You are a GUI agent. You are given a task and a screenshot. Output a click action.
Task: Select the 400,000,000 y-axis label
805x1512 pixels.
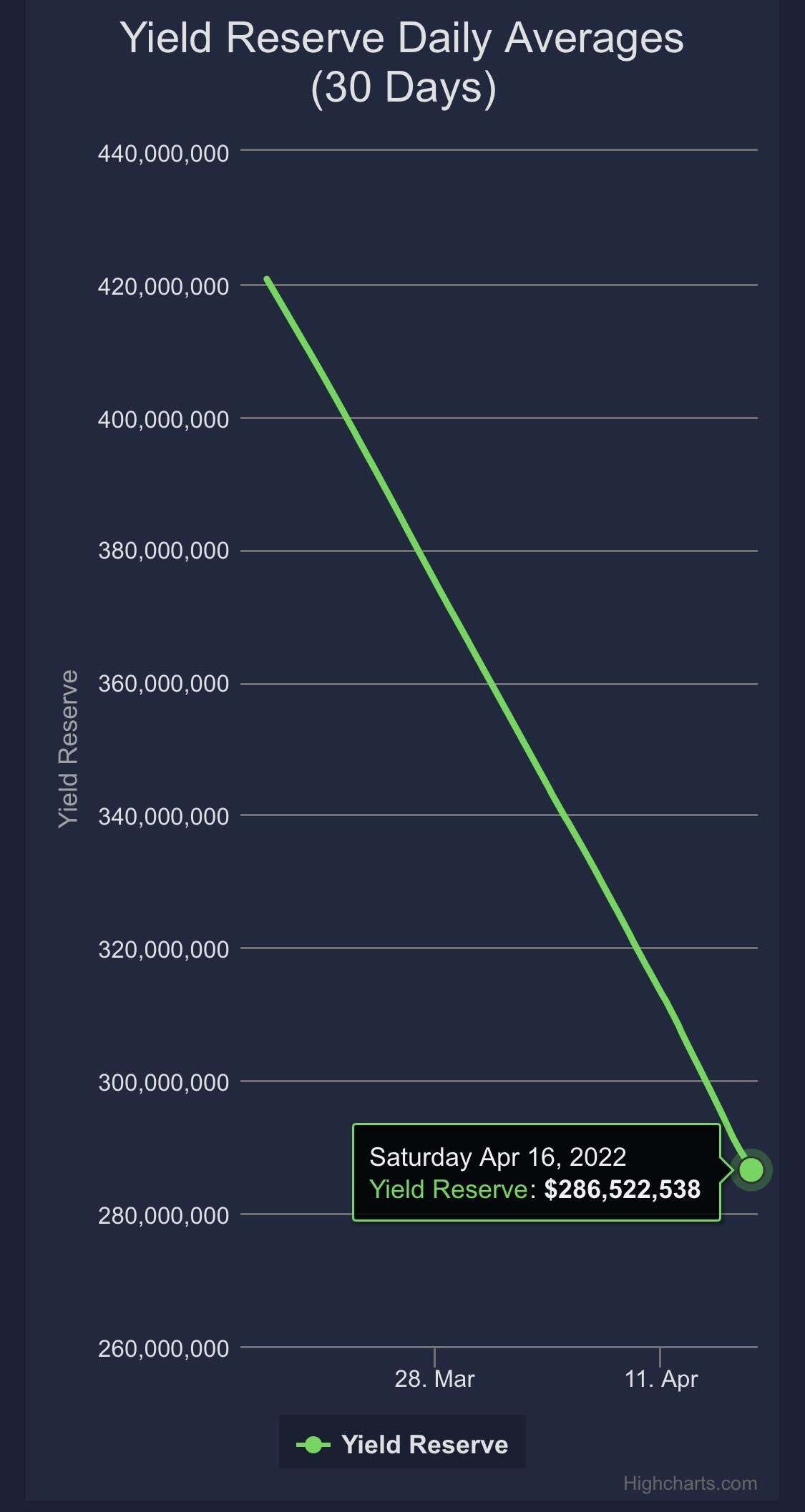click(x=163, y=420)
